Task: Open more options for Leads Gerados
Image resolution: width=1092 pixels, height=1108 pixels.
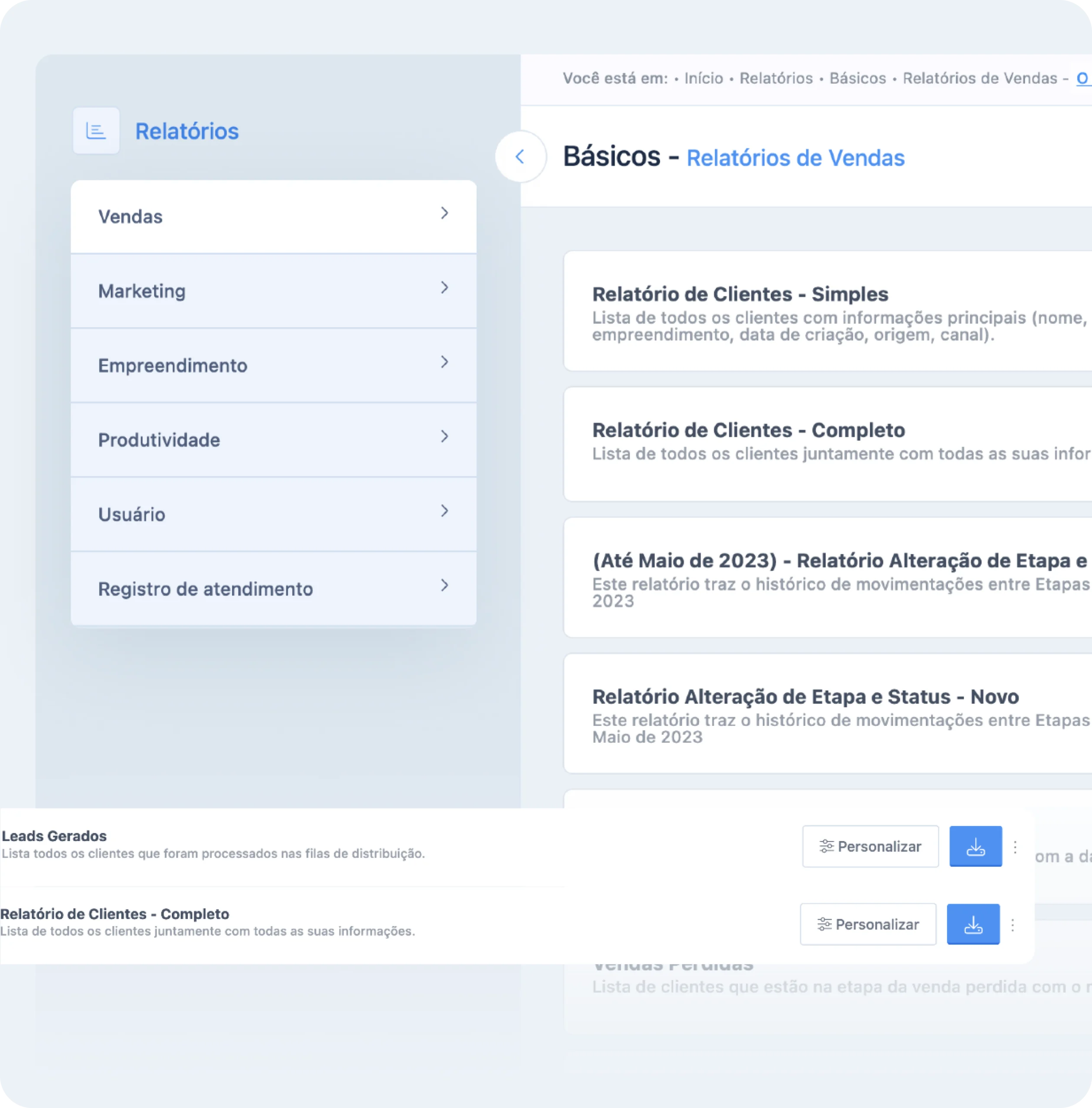Action: click(1015, 847)
